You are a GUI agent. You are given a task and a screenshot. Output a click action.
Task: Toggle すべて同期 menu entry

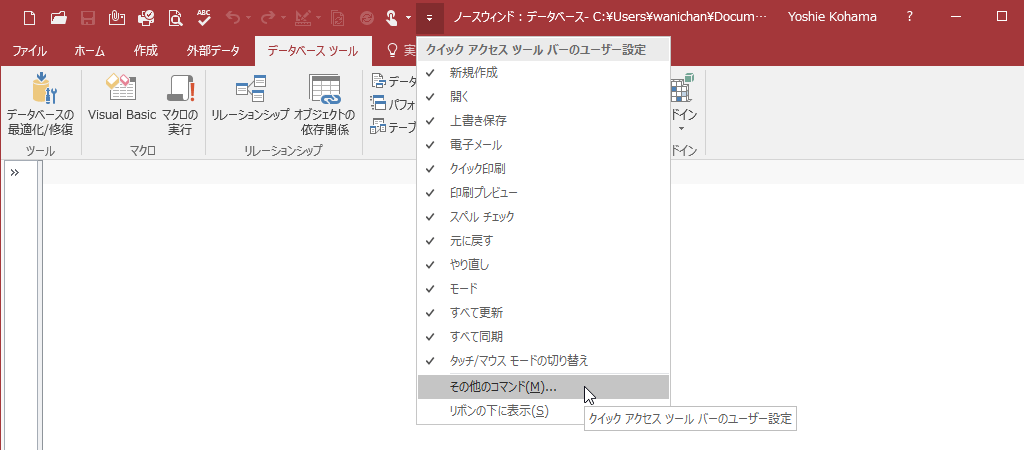(x=543, y=336)
